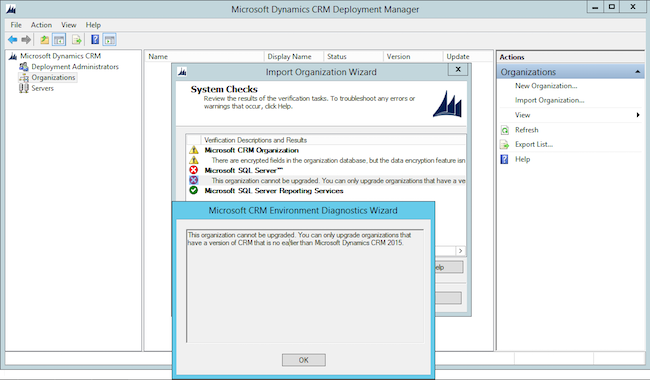Click the Refresh icon in Actions pane

(504, 130)
